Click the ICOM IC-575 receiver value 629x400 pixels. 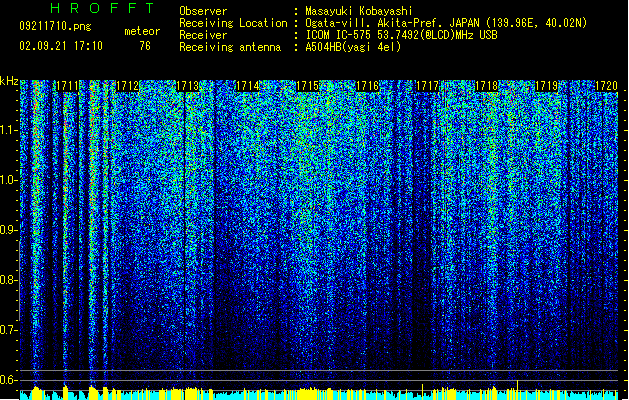point(401,35)
